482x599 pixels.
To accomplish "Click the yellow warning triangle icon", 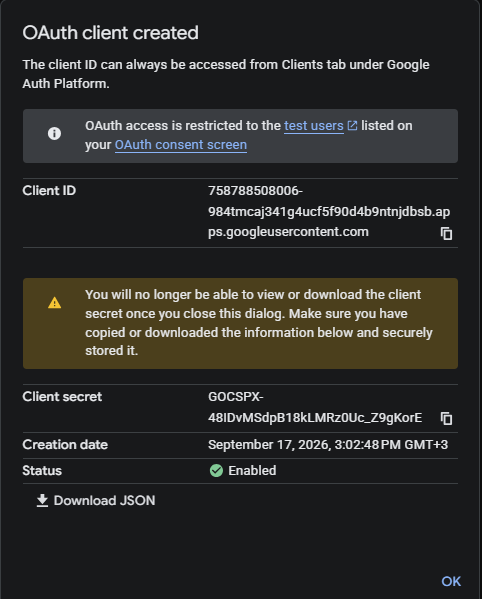I will [x=55, y=303].
